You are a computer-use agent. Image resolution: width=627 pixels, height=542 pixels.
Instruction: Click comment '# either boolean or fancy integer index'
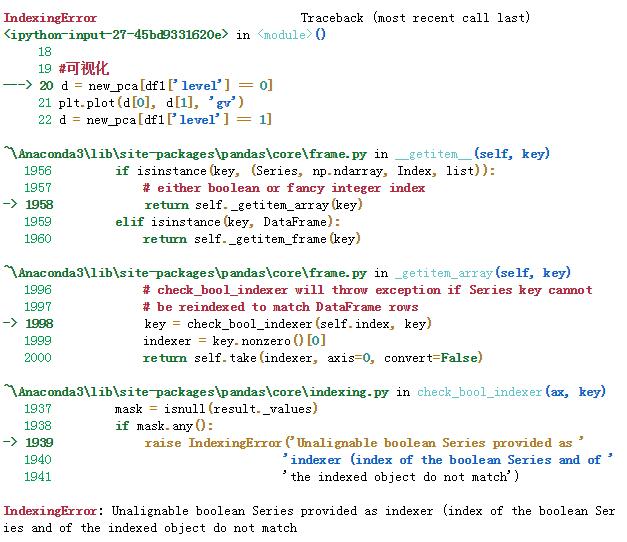(x=284, y=188)
